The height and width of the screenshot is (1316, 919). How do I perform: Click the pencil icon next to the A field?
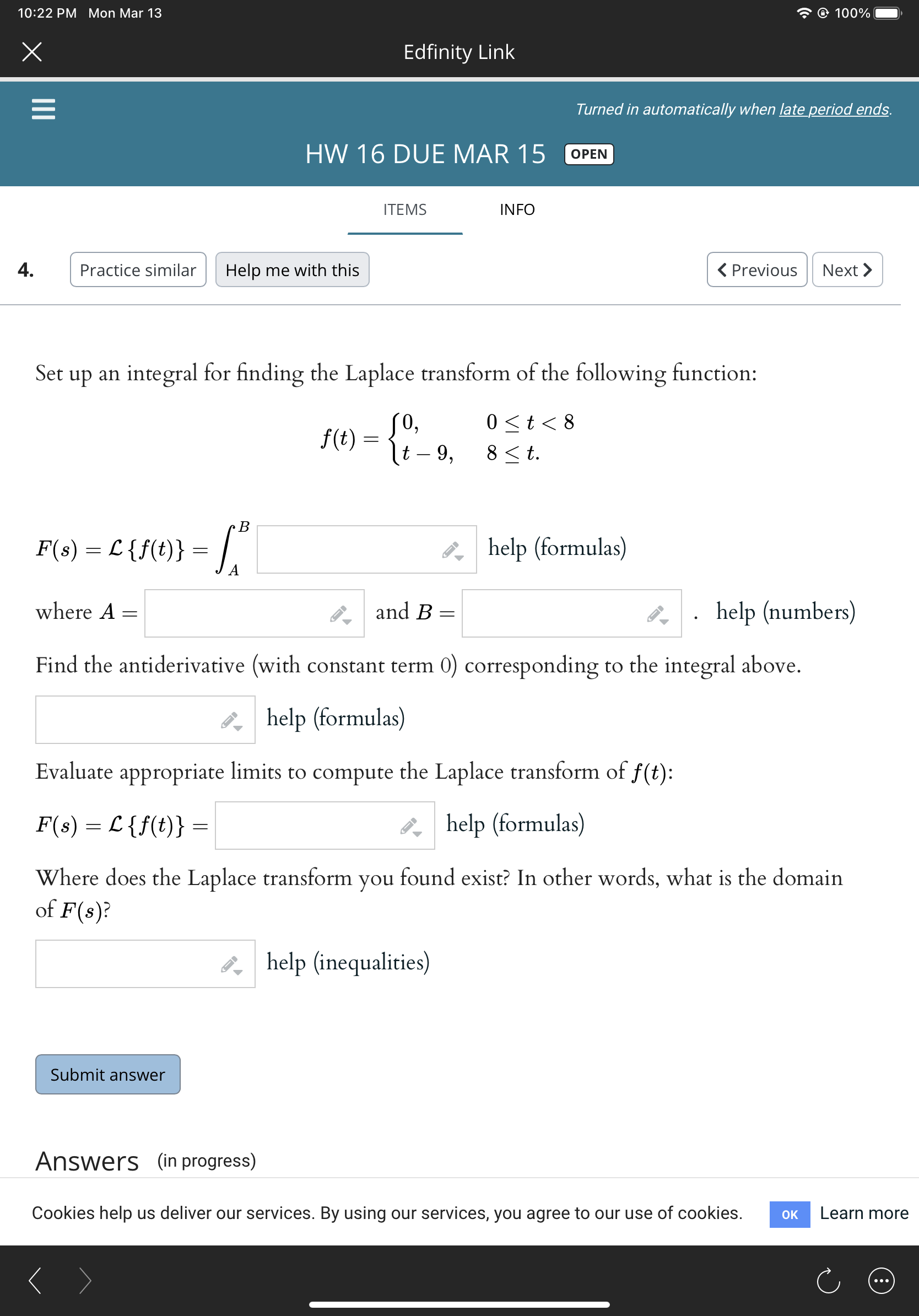(338, 612)
